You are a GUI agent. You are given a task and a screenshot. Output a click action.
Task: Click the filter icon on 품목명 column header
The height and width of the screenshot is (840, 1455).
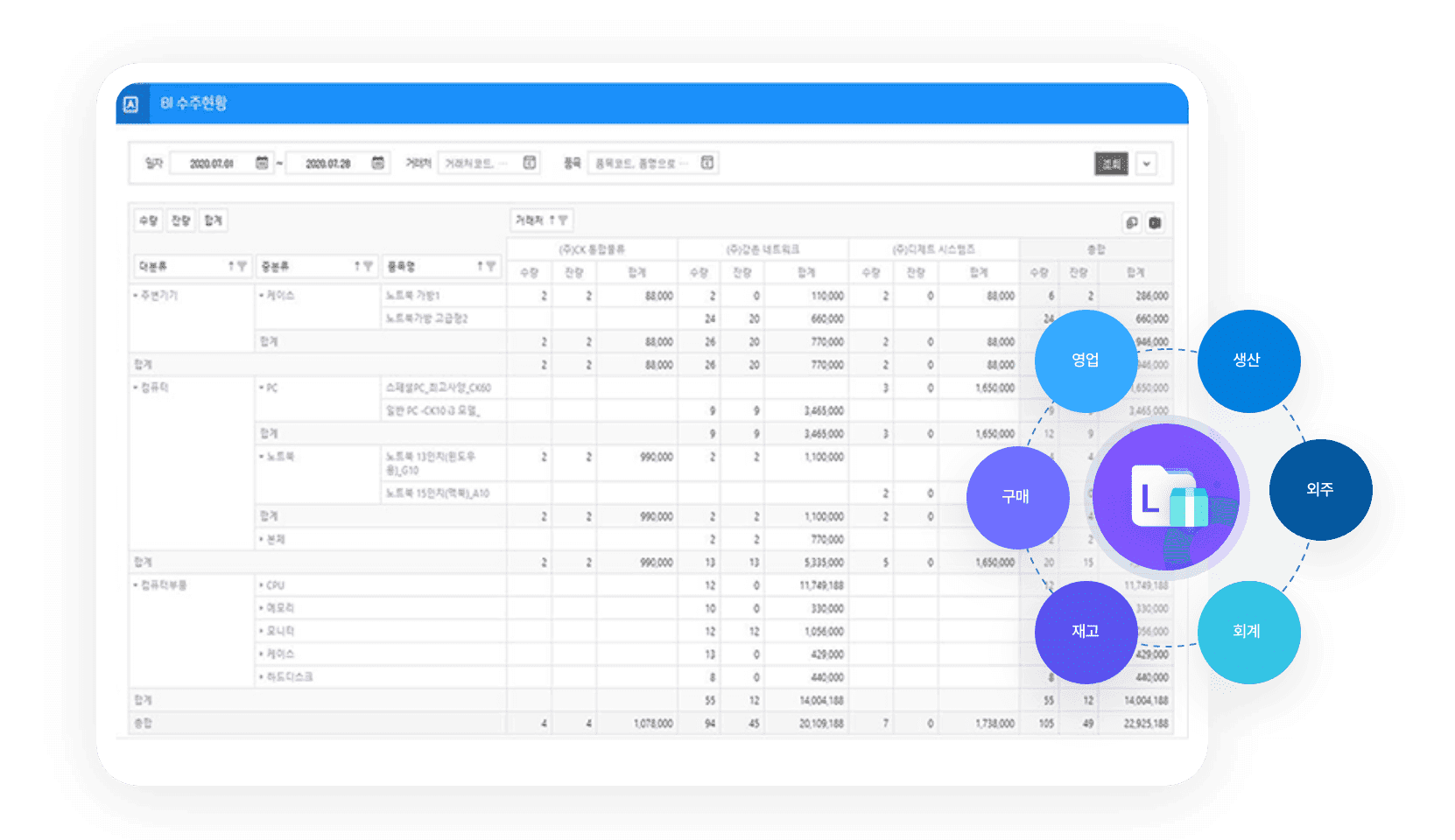(x=491, y=266)
